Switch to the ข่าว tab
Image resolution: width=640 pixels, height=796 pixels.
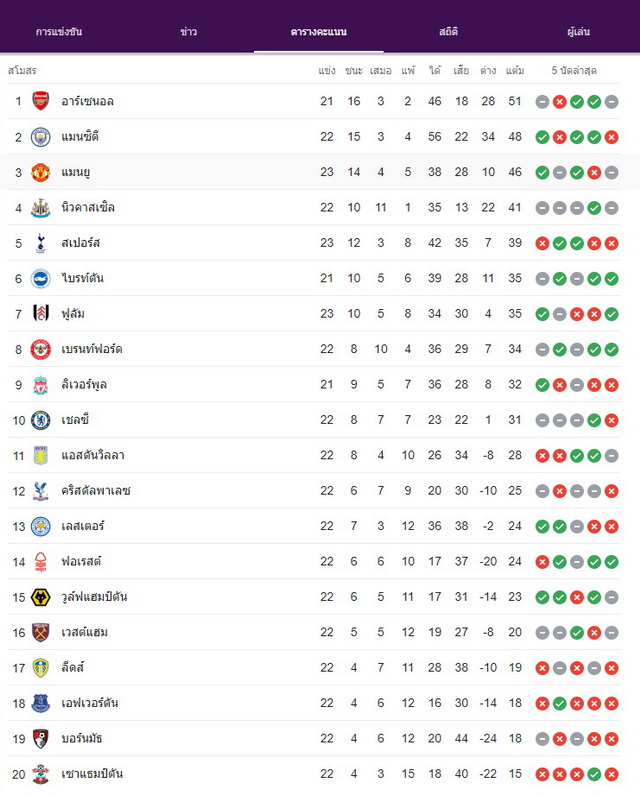(x=188, y=31)
